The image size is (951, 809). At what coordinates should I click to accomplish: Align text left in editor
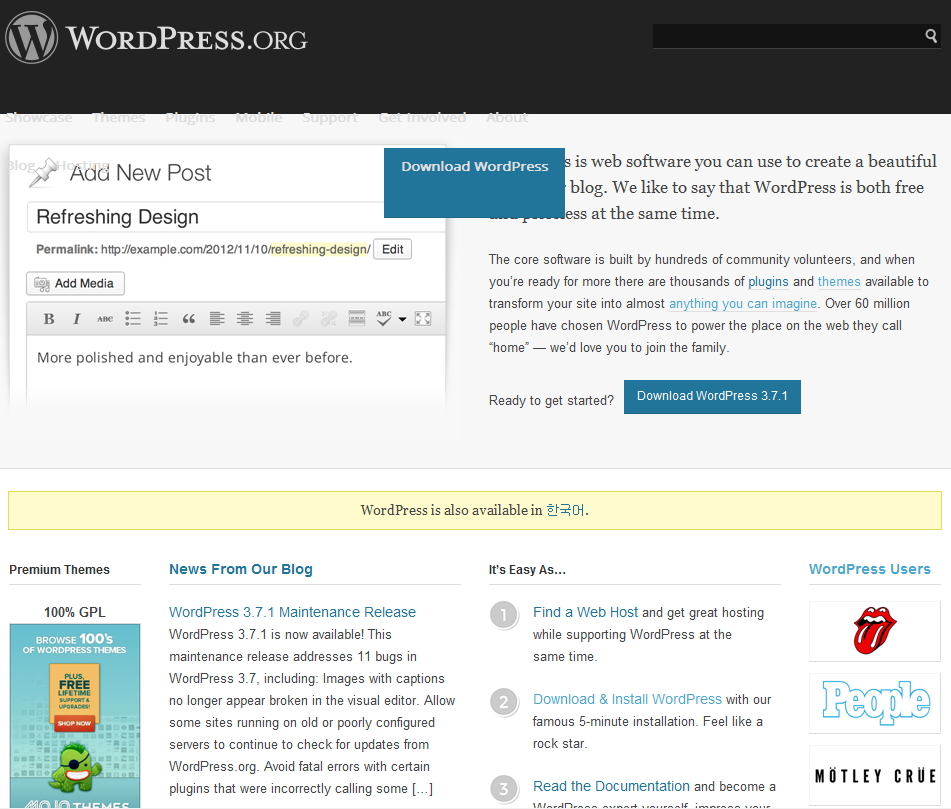pyautogui.click(x=217, y=319)
